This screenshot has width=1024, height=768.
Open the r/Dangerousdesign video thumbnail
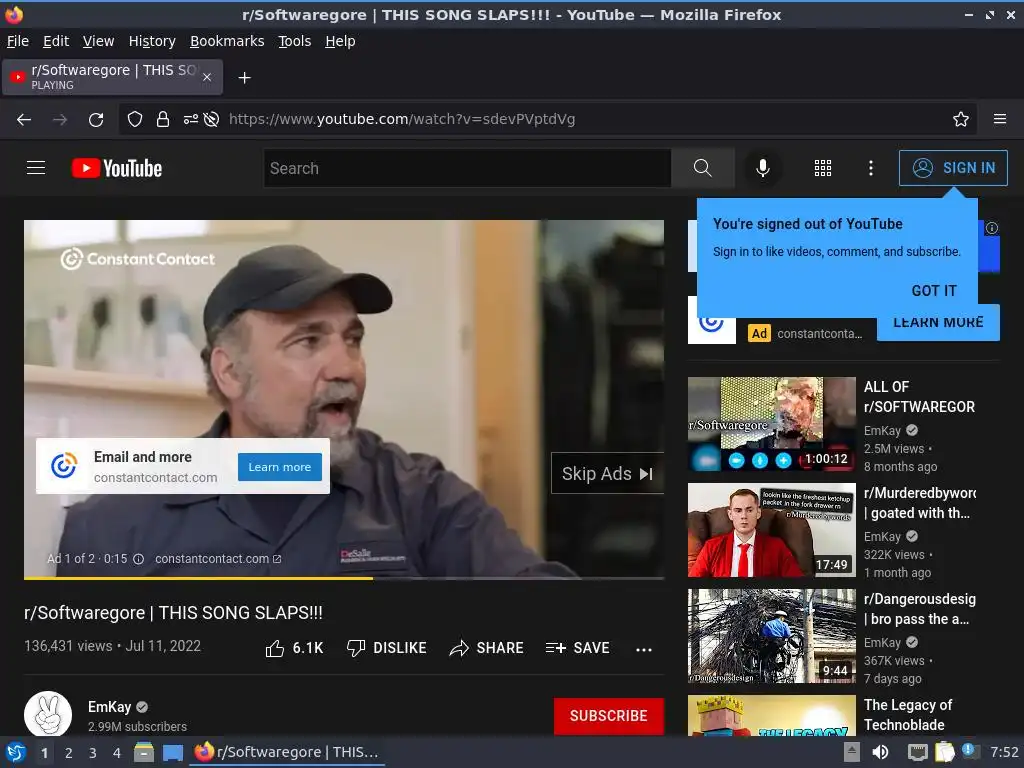[x=771, y=636]
